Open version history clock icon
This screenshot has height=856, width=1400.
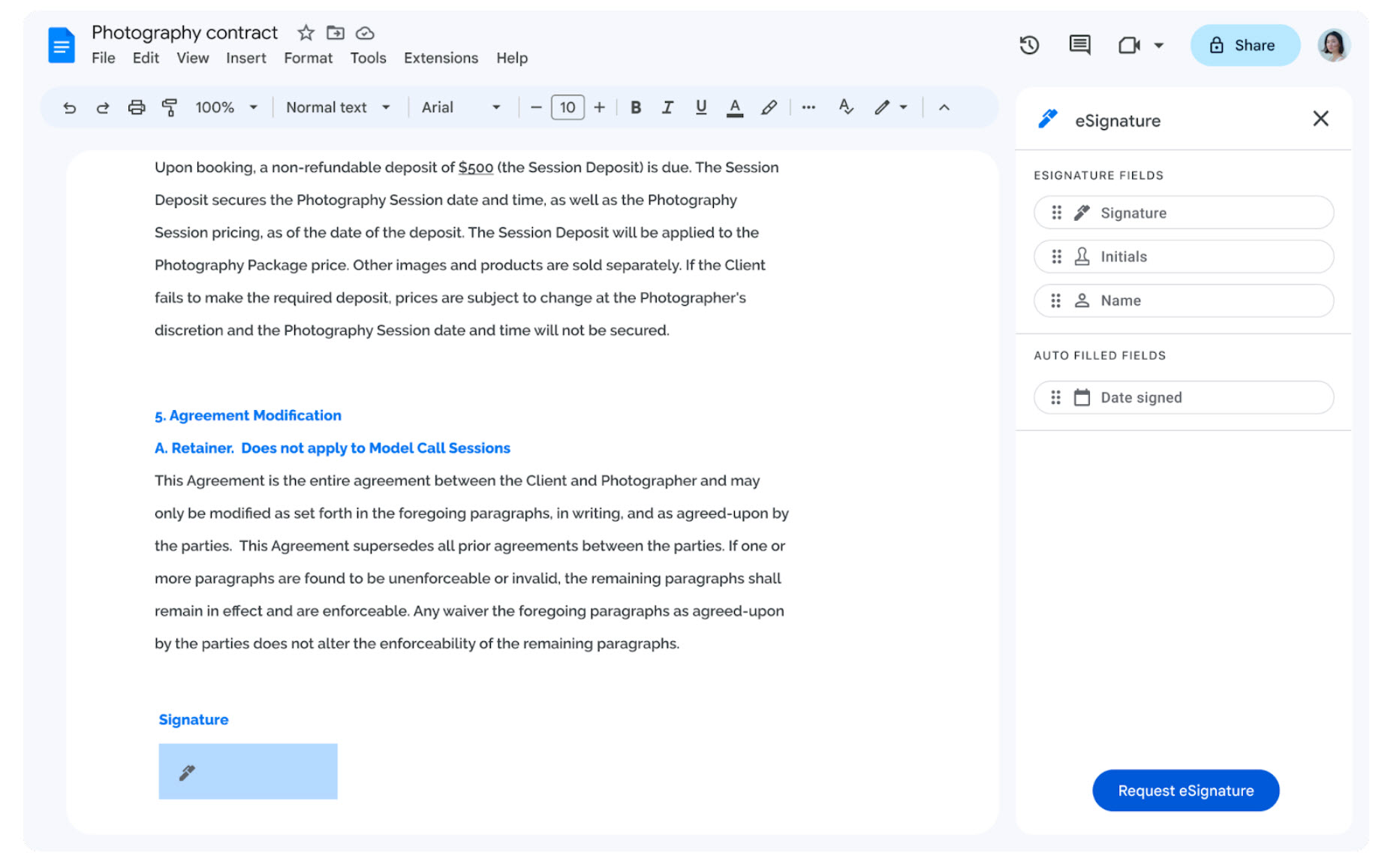(1028, 45)
